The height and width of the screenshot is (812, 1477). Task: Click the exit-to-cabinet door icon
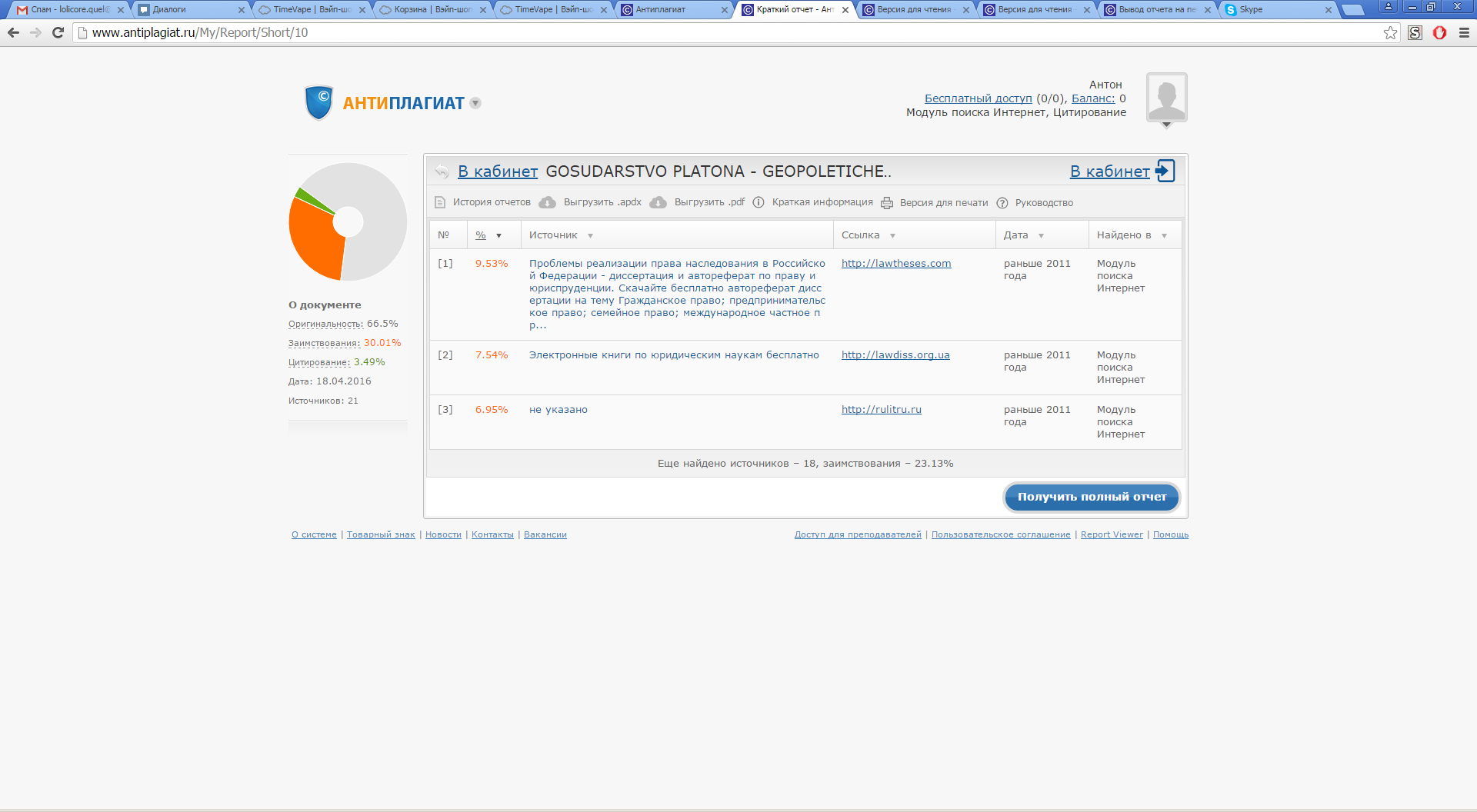click(1165, 171)
